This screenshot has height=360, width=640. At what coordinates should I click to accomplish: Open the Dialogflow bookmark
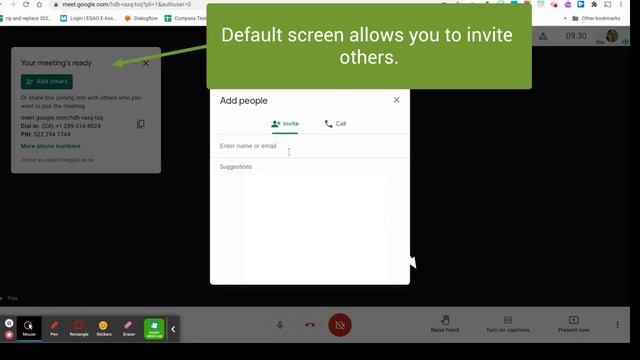pos(141,18)
